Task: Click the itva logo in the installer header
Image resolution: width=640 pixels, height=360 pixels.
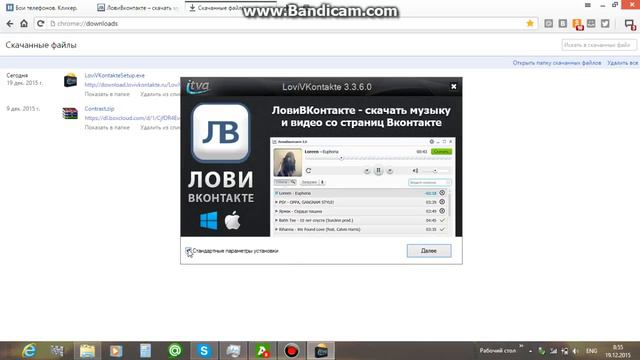Action: coord(198,87)
